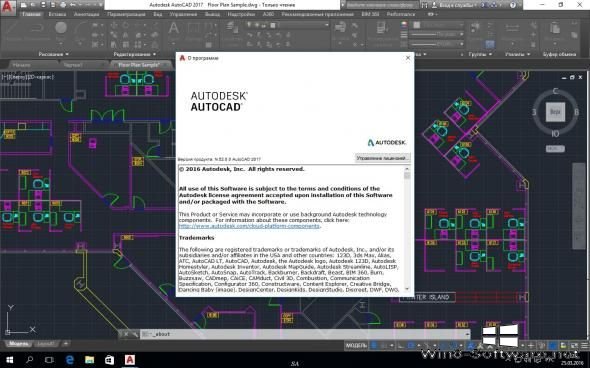Open the Paste clipboard tool in ribbon

click(x=555, y=29)
